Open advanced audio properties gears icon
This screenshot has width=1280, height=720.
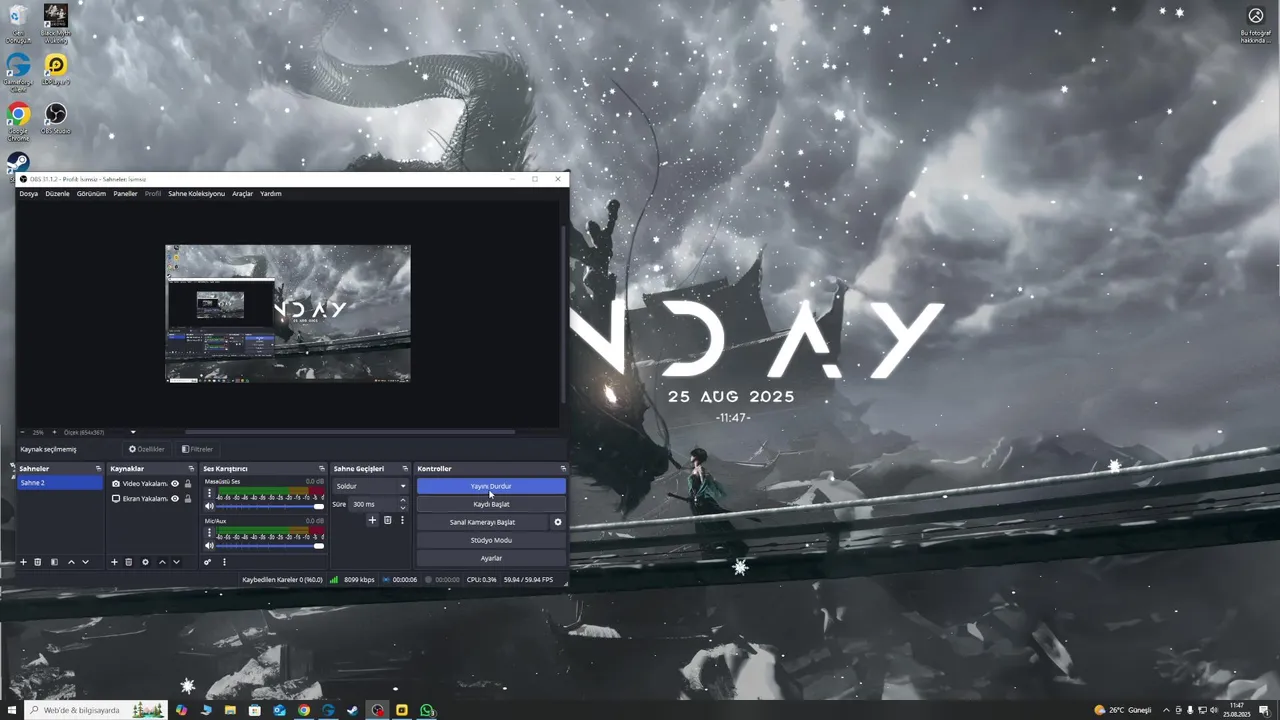pyautogui.click(x=208, y=562)
